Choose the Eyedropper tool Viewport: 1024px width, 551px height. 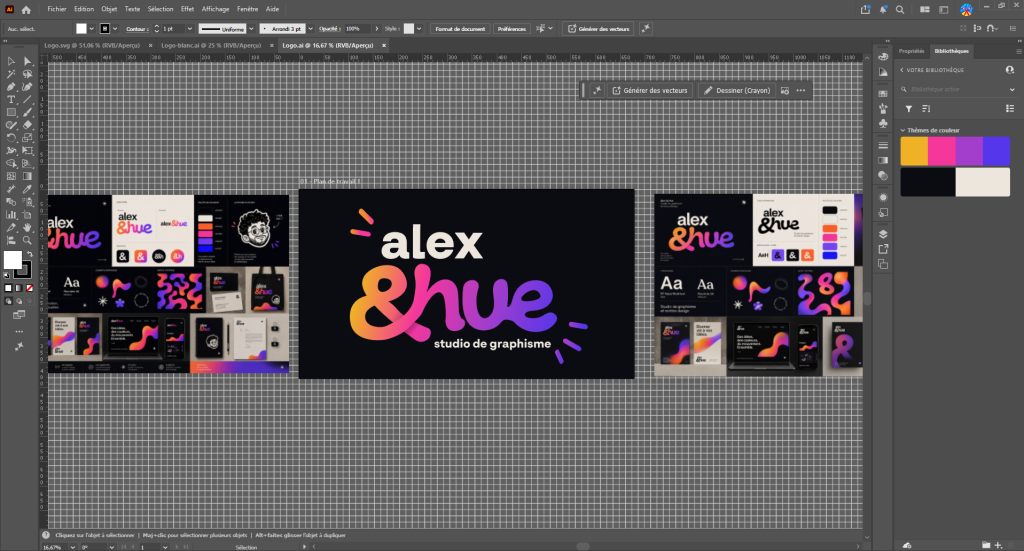(x=27, y=189)
